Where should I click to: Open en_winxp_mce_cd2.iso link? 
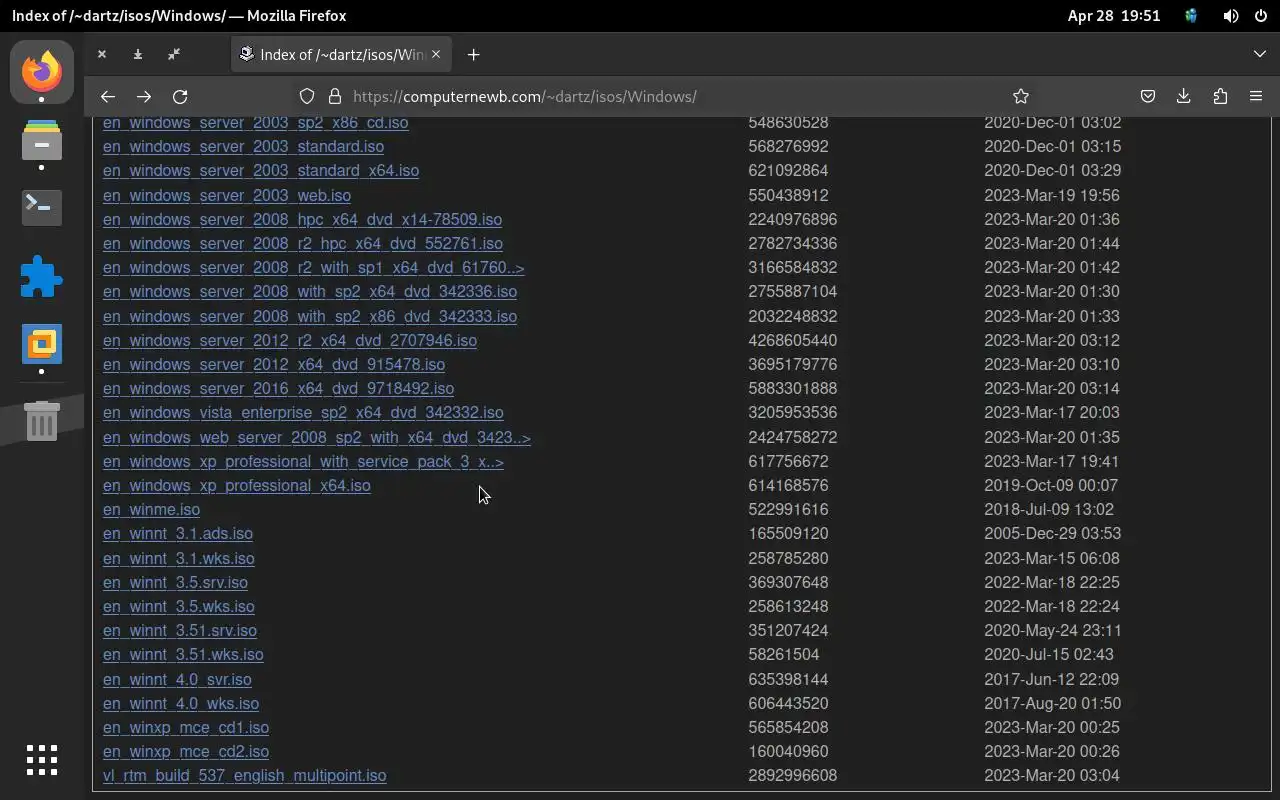pyautogui.click(x=186, y=751)
